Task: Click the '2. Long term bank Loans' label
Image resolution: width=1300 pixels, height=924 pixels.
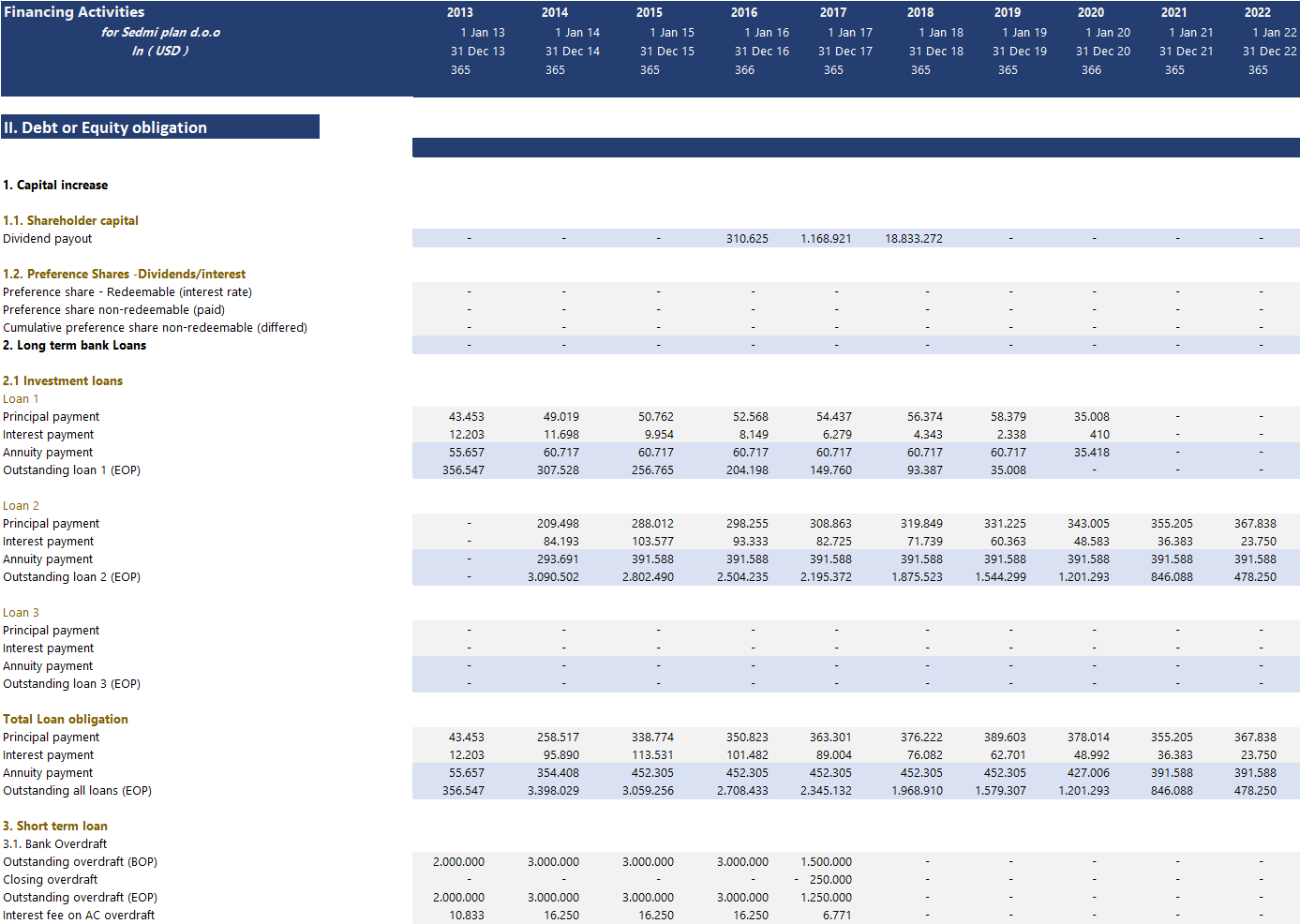Action: coord(74,345)
